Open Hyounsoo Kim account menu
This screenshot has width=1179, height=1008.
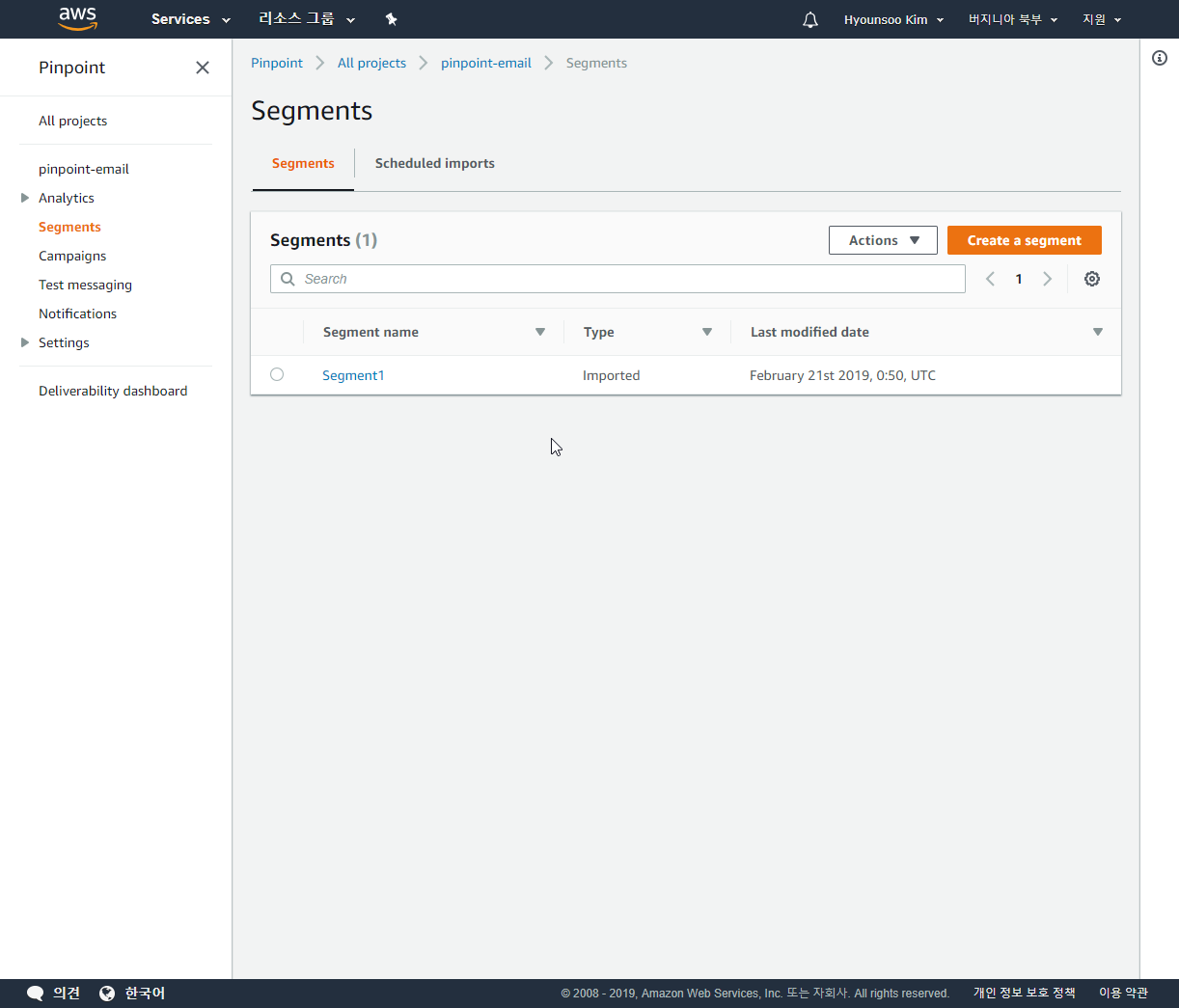tap(893, 19)
